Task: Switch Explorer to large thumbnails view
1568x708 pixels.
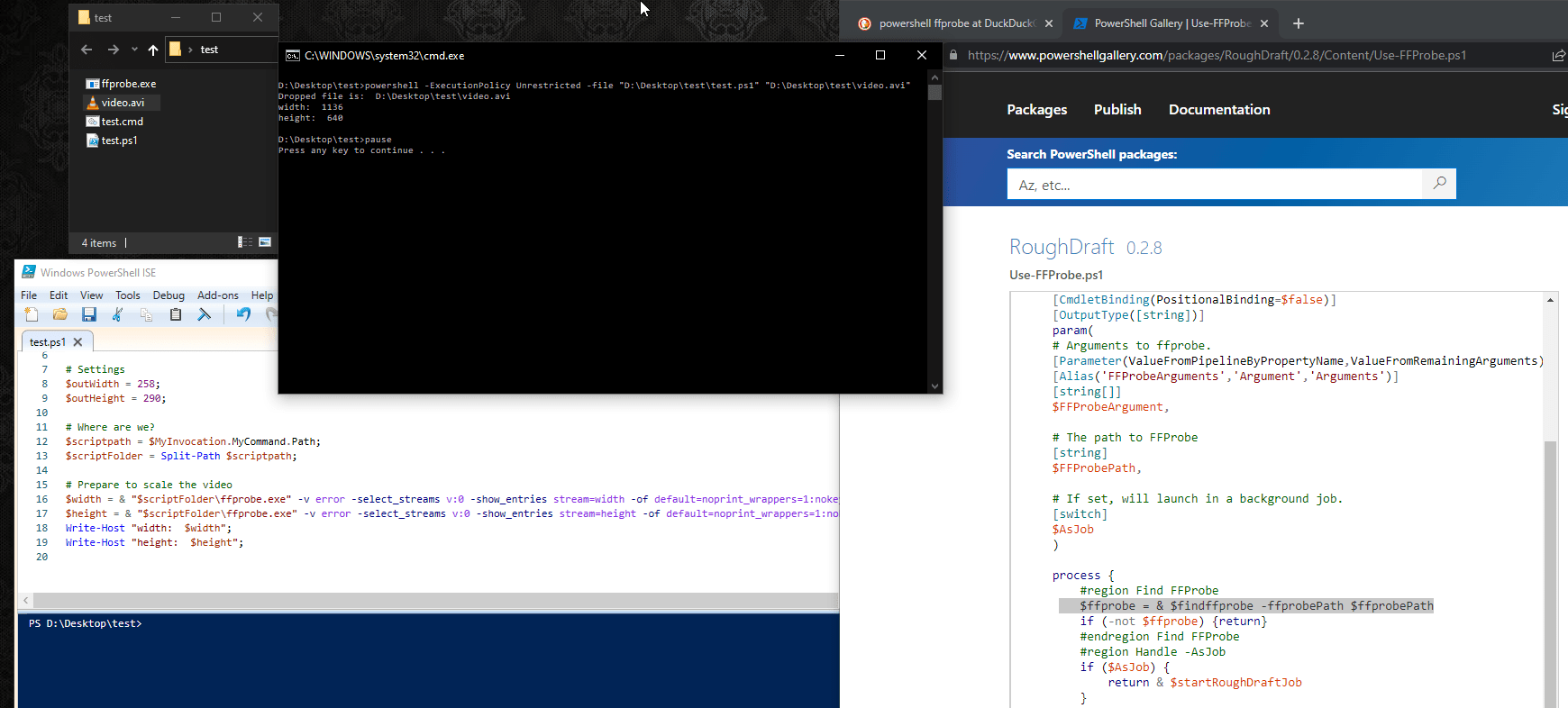Action: coord(265,242)
